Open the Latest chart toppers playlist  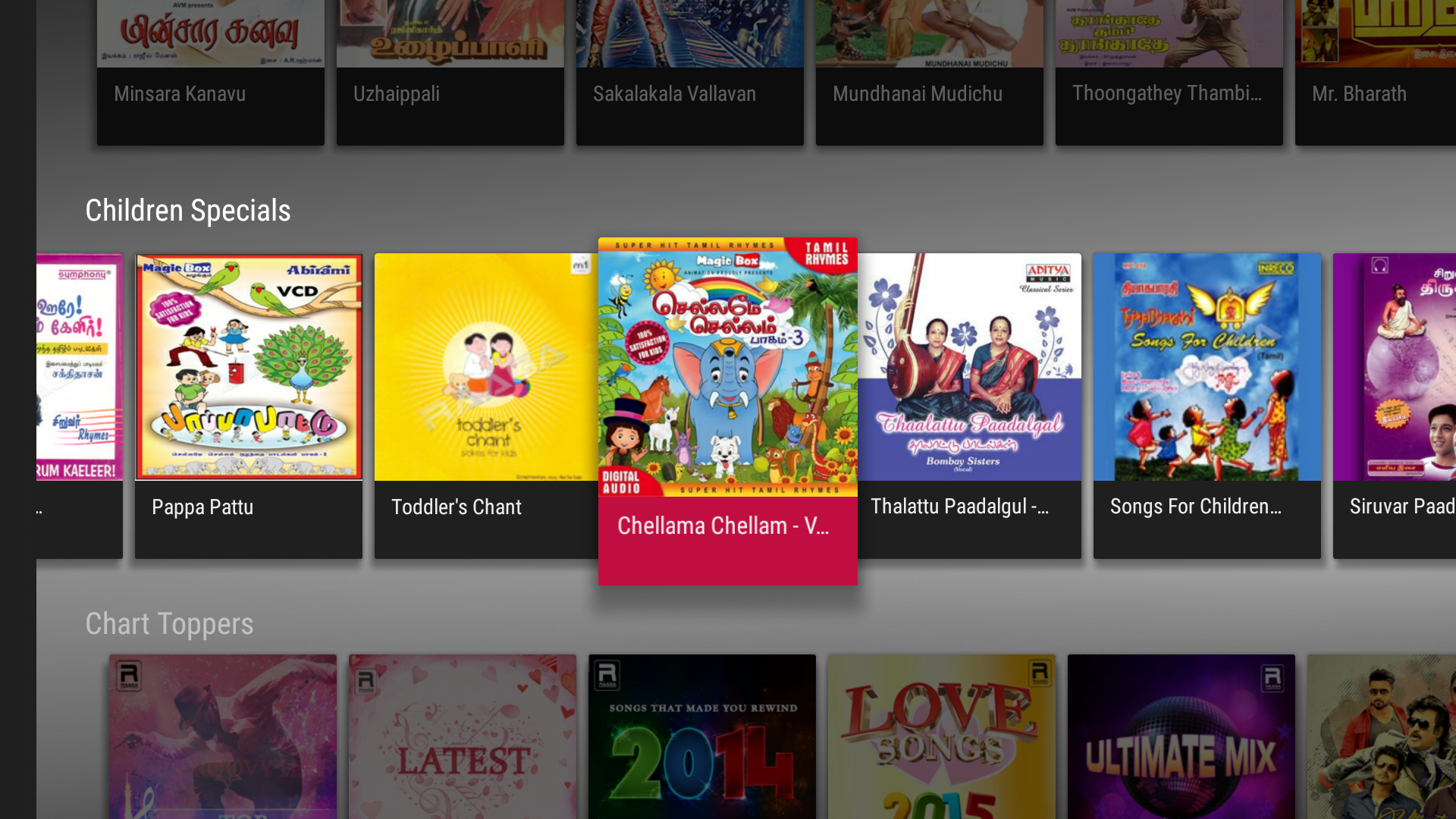(x=463, y=737)
